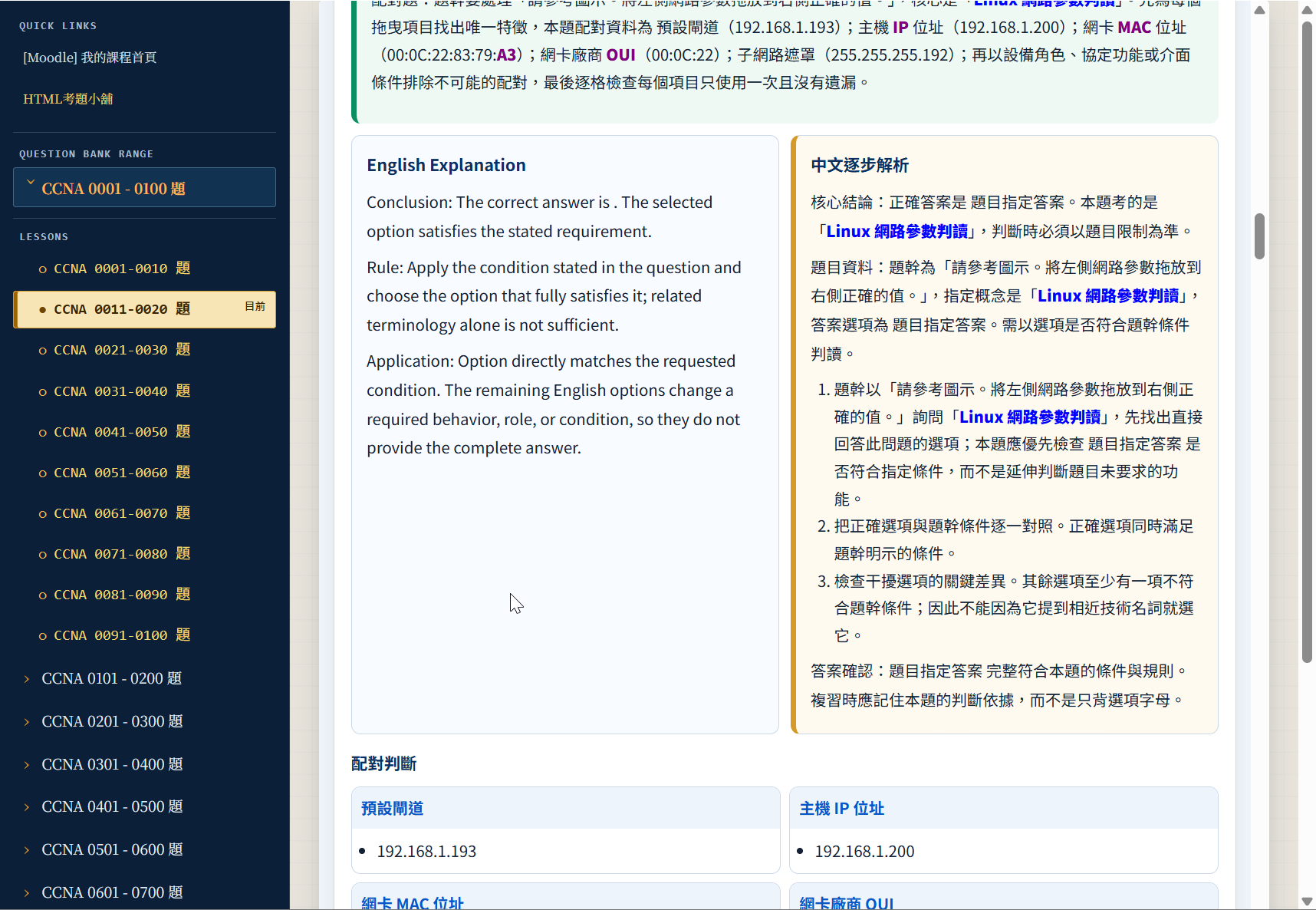Screen dimensions: 1316x910
Task: Open lesson CCNA 0041-0050 題
Action: point(122,432)
